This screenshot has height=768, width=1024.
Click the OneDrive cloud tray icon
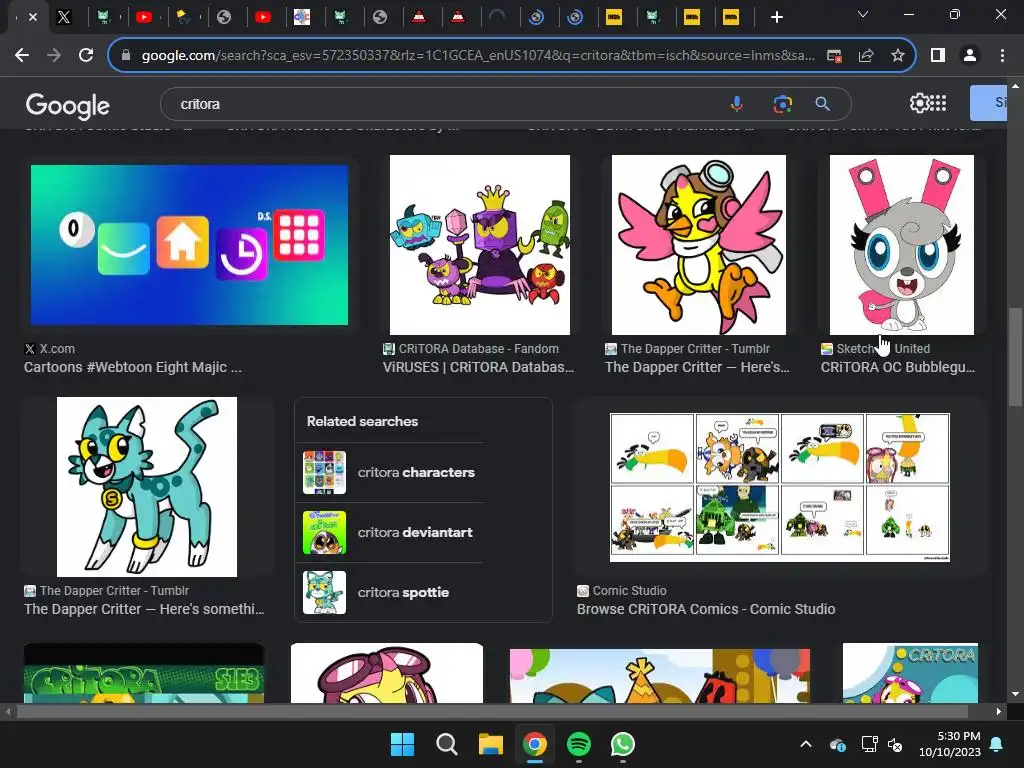pos(838,744)
